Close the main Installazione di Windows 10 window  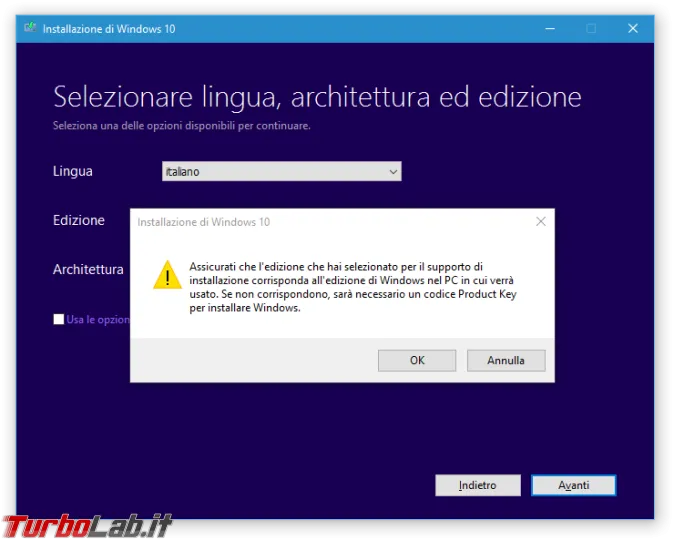tap(632, 29)
